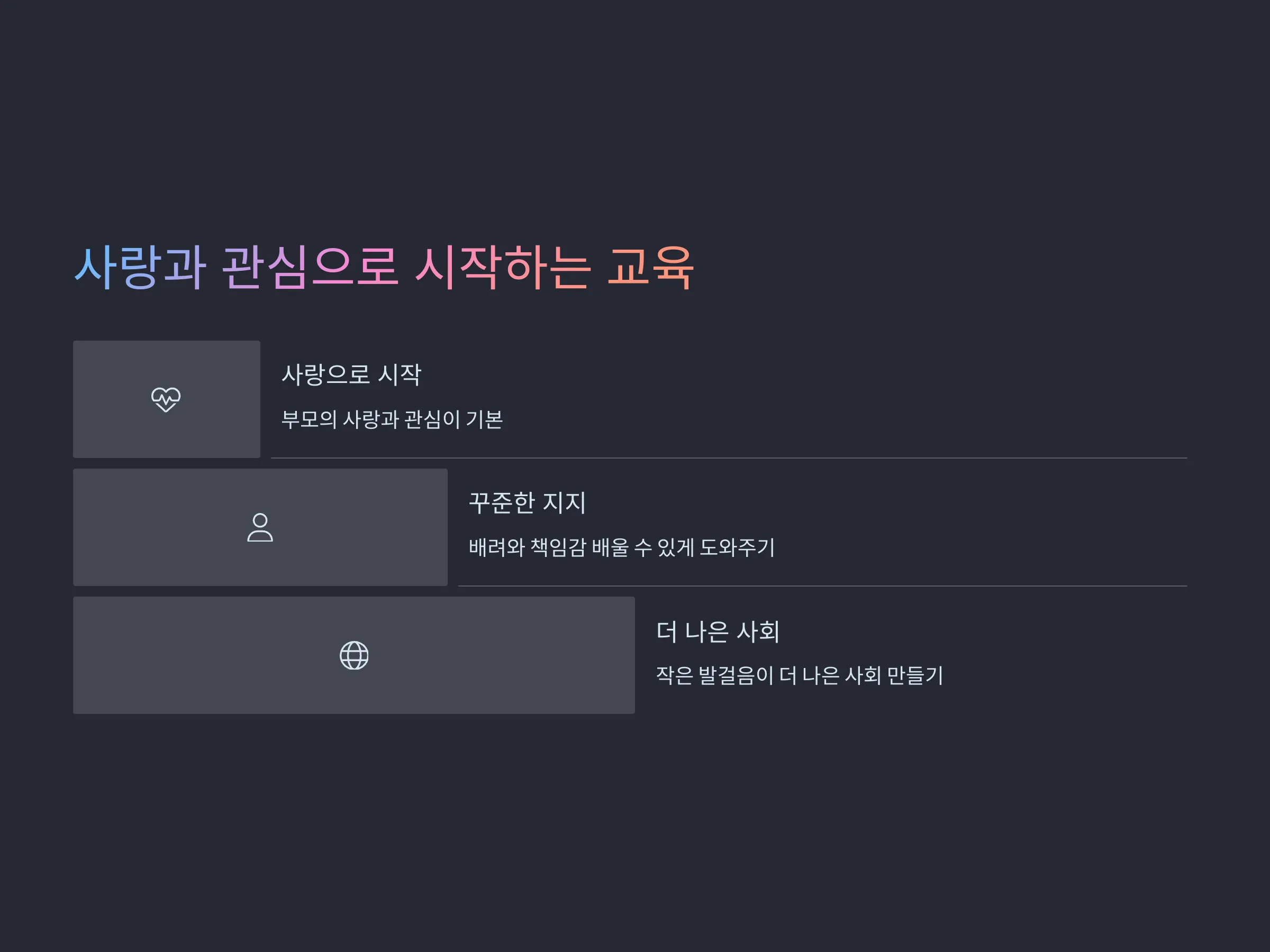1270x952 pixels.
Task: Click the '꾸준한 지지' heading
Action: click(527, 502)
